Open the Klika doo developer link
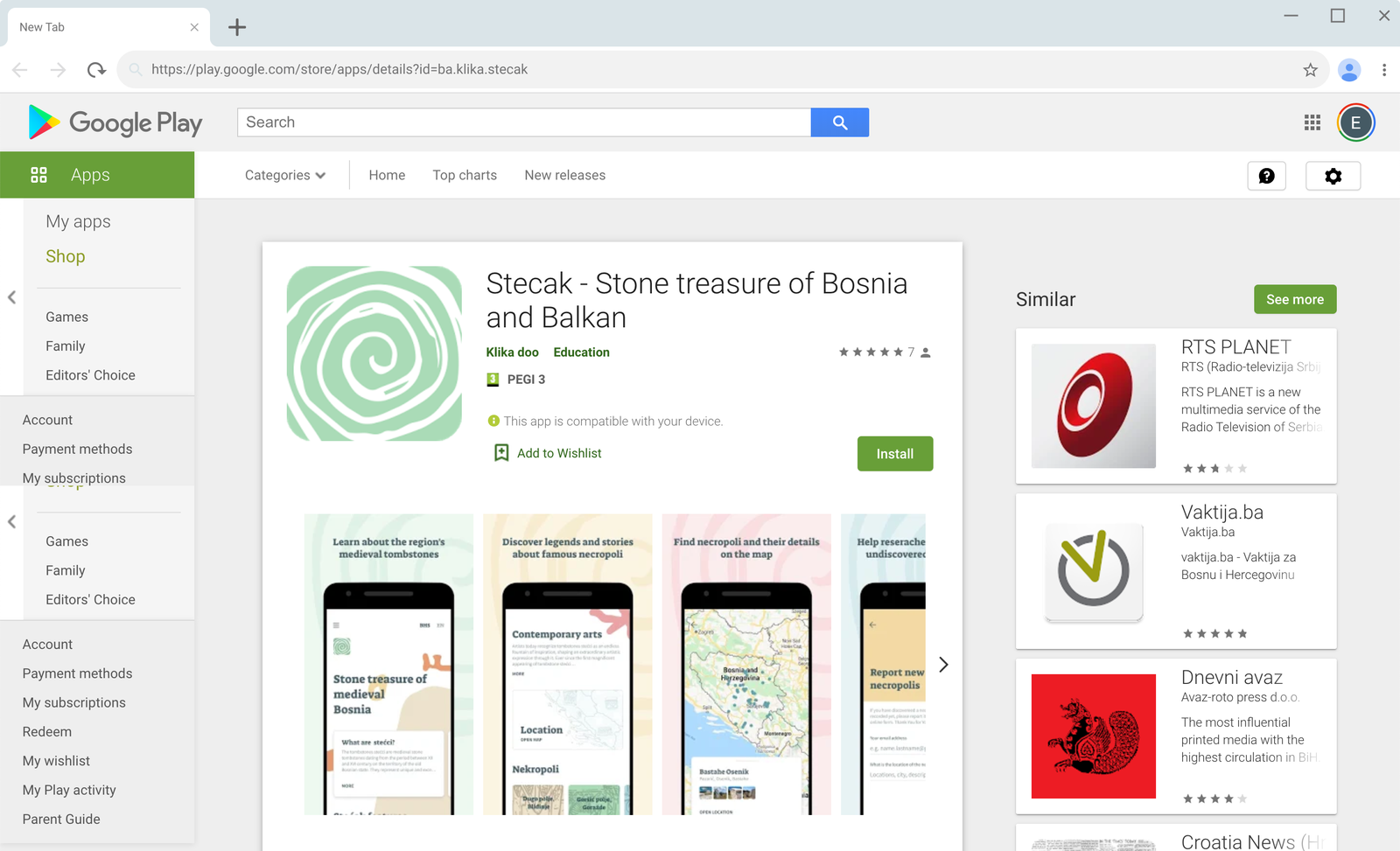The image size is (1400, 851). (513, 352)
